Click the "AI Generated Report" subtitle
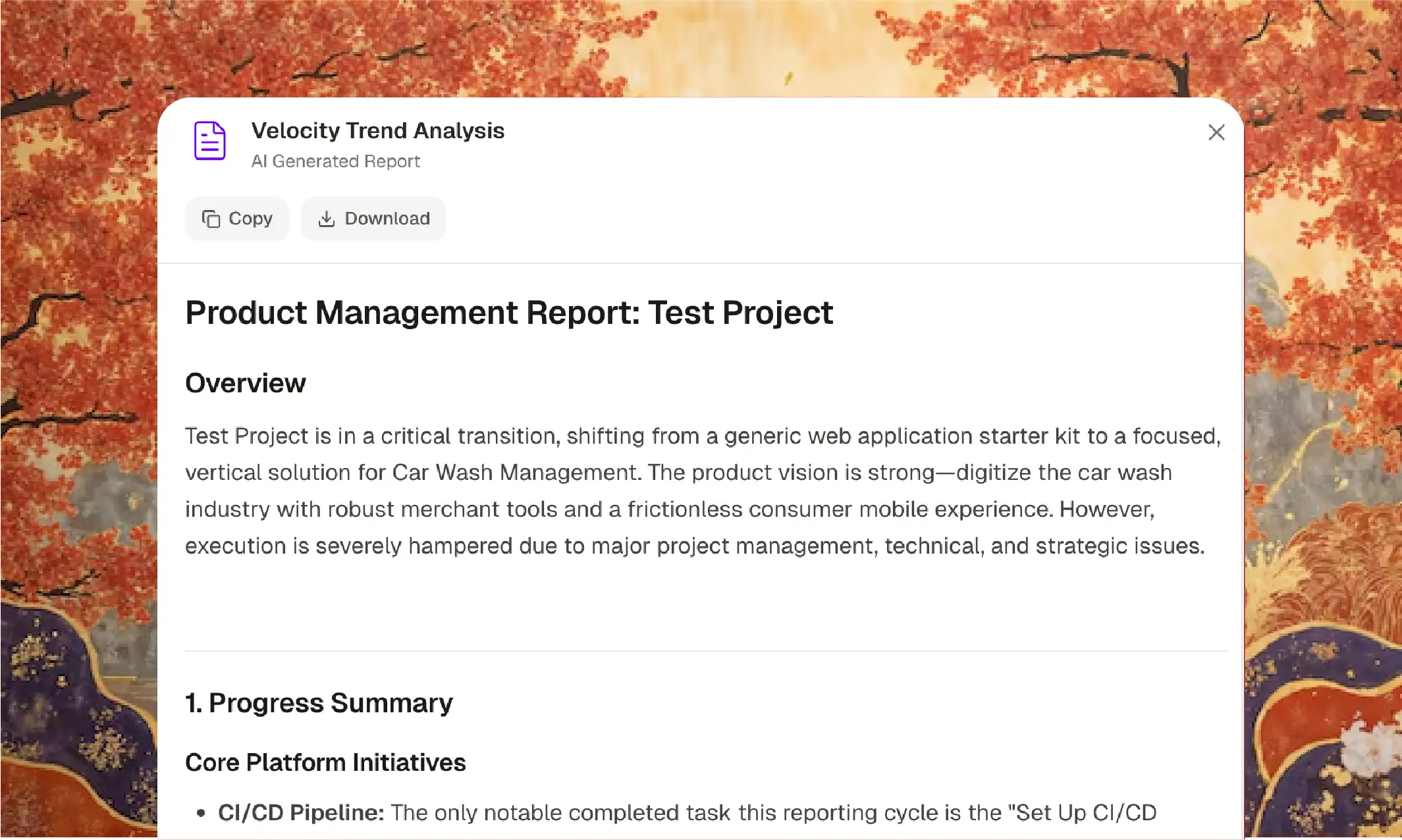This screenshot has width=1402, height=840. click(x=337, y=161)
